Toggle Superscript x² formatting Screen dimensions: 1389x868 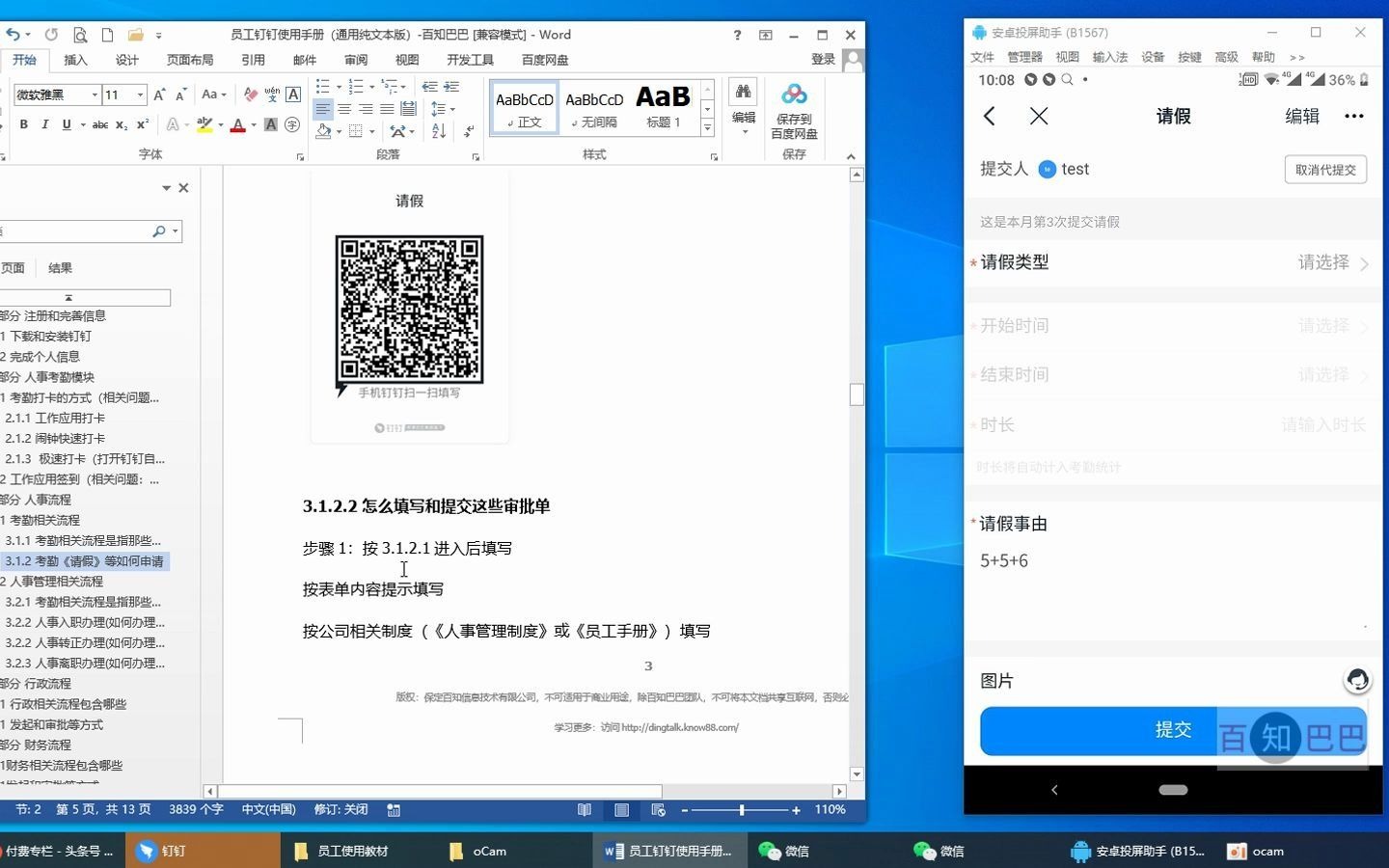[x=142, y=124]
